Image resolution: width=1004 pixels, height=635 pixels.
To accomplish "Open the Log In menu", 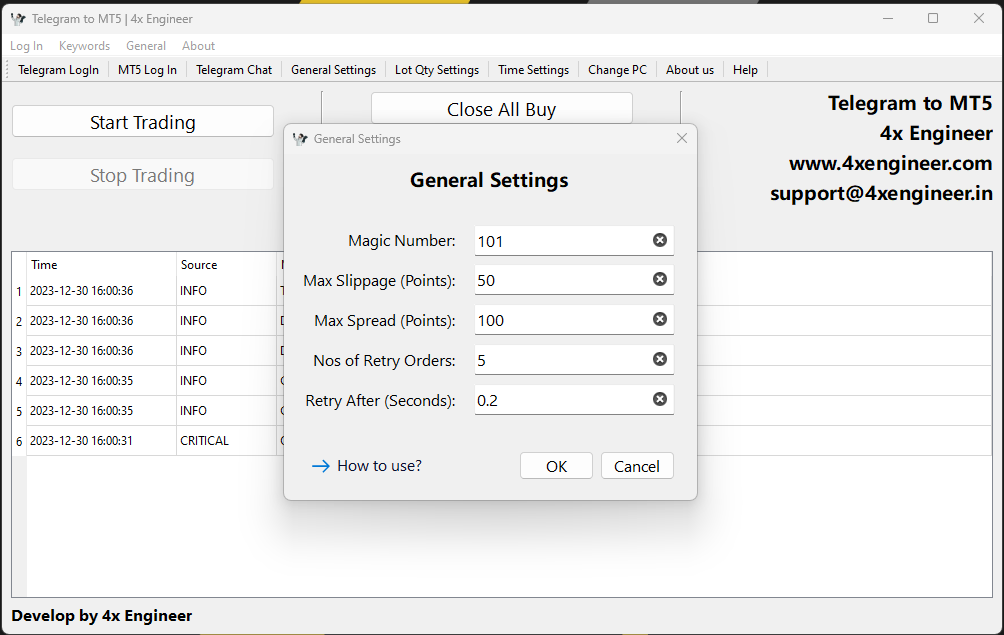I will tap(26, 46).
